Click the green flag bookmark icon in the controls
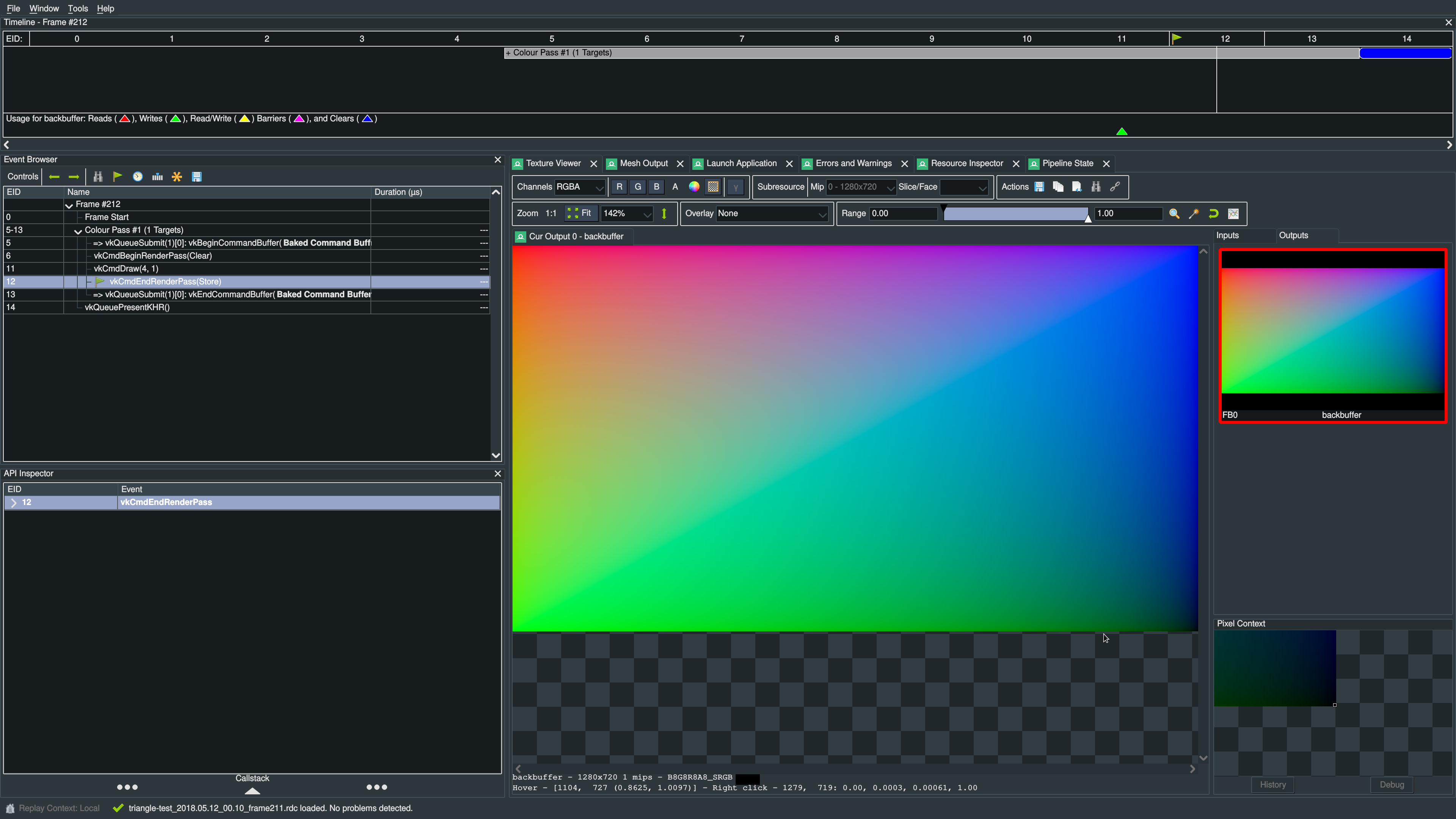 click(118, 177)
